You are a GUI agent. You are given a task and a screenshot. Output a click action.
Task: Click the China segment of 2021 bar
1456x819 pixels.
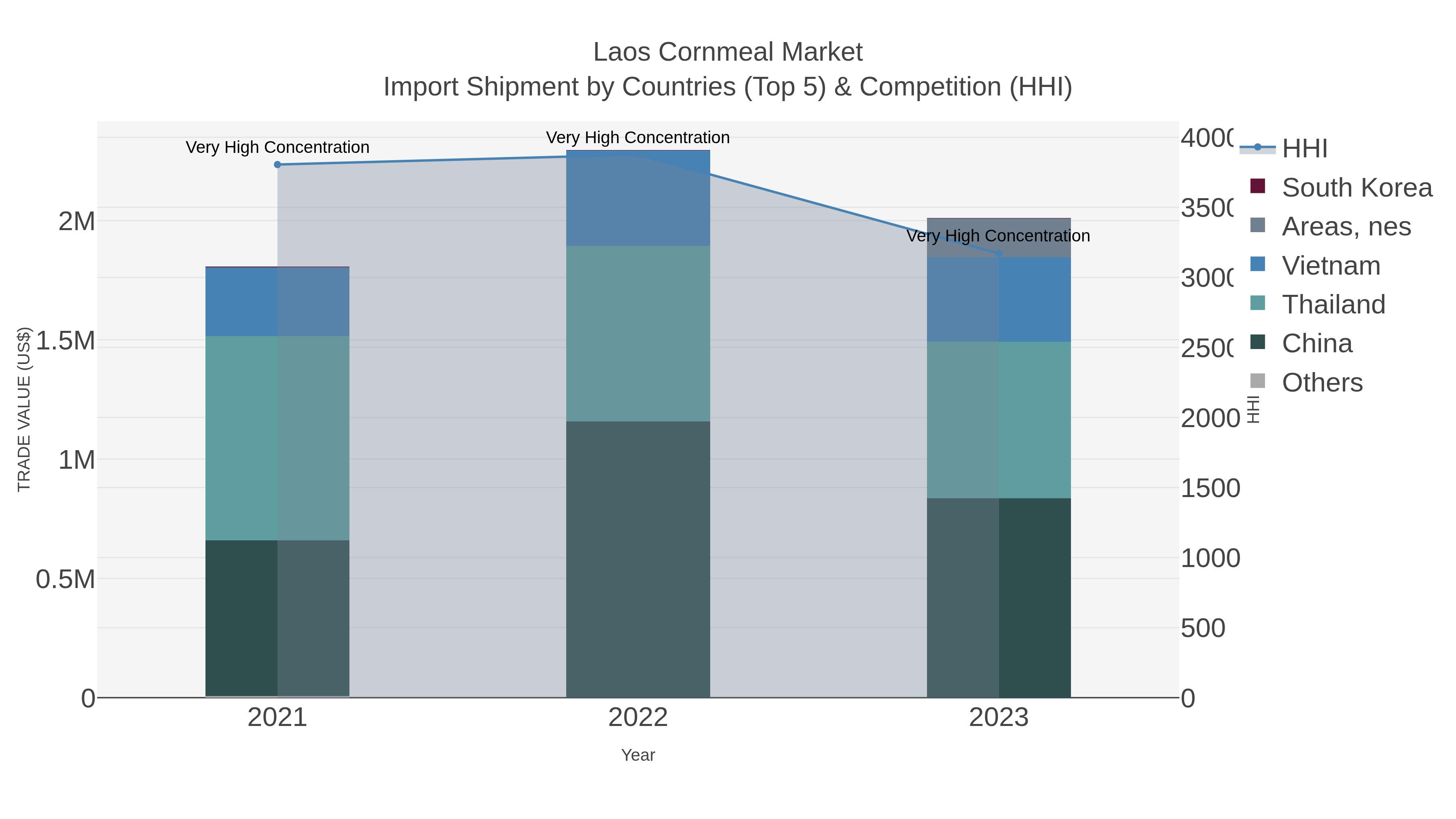click(x=277, y=618)
